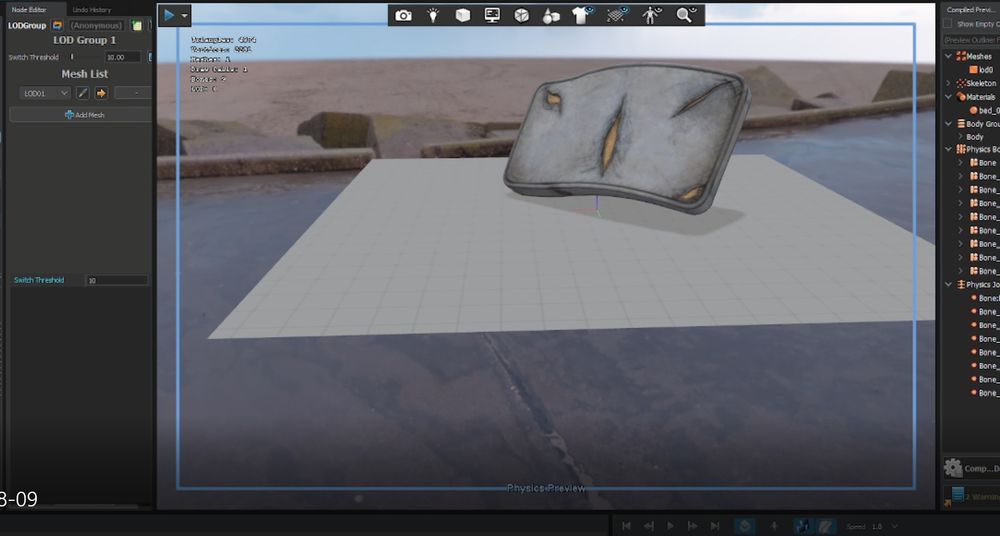
Task: Open the 2 Warnings log entry
Action: pyautogui.click(x=971, y=496)
